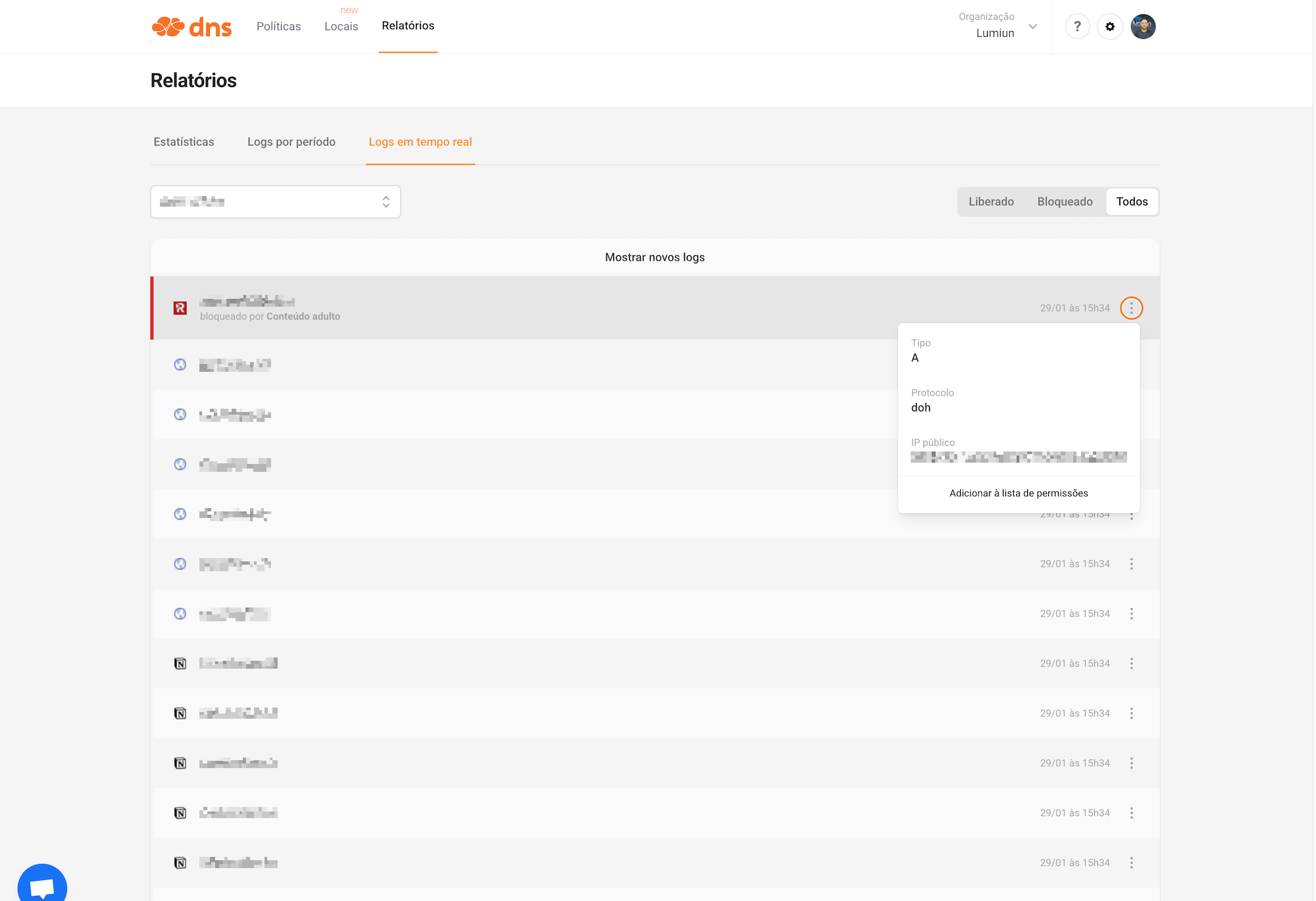The height and width of the screenshot is (901, 1316).
Task: Click the orange-circled three-dot menu button
Action: pos(1131,308)
